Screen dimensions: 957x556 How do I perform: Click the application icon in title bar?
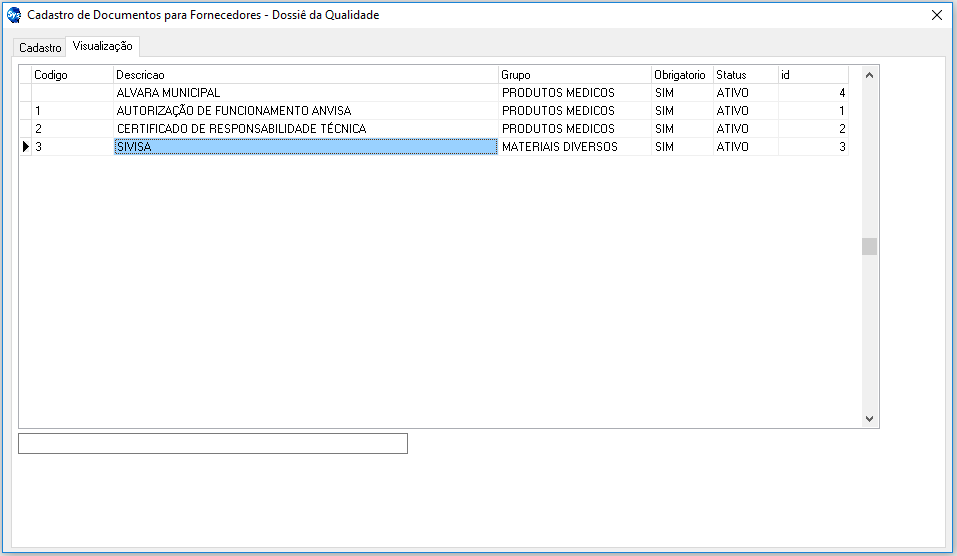(x=14, y=15)
